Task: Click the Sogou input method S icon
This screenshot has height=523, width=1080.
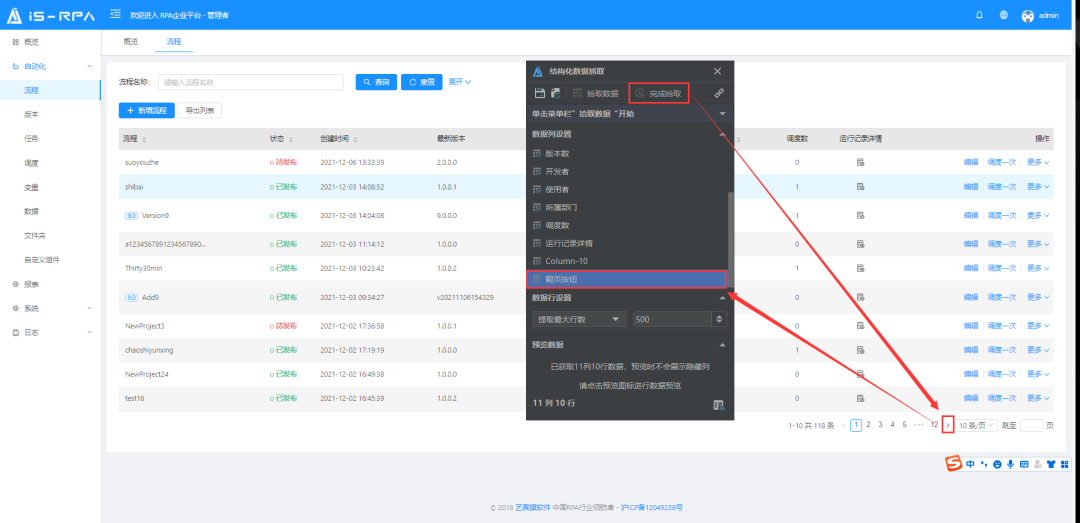Action: click(953, 463)
